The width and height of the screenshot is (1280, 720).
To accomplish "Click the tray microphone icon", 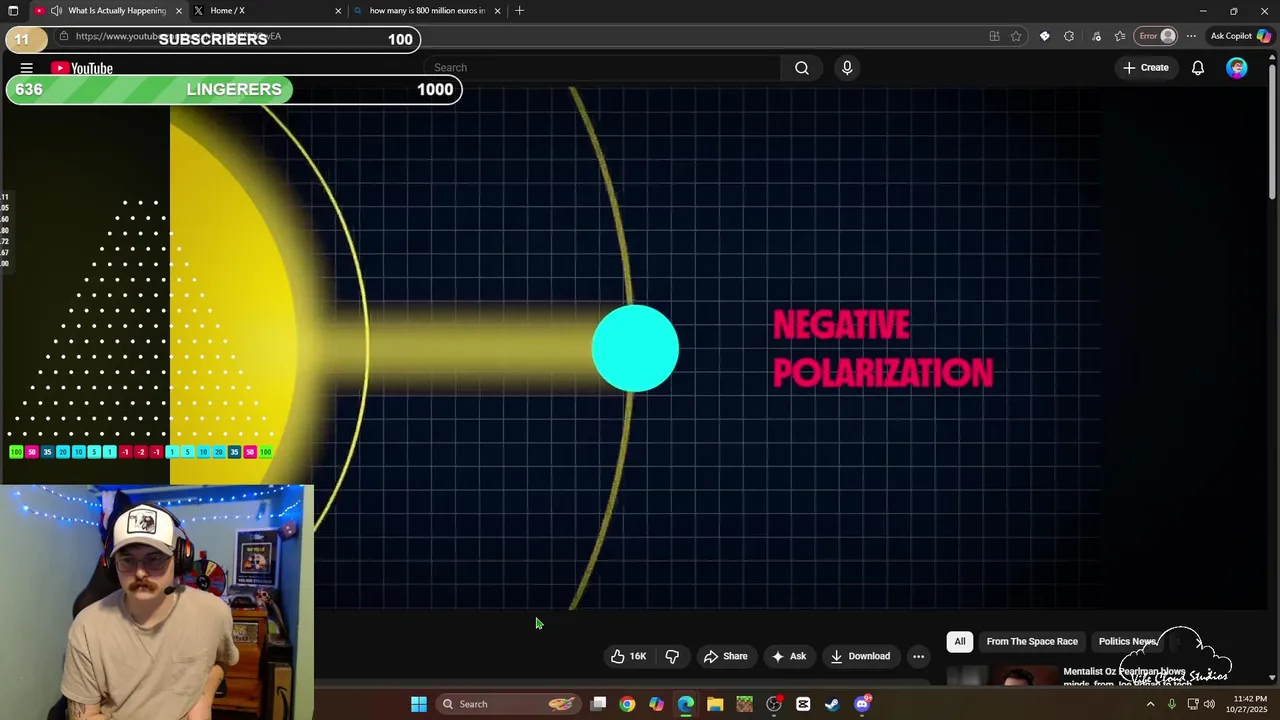I will pos(1171,704).
